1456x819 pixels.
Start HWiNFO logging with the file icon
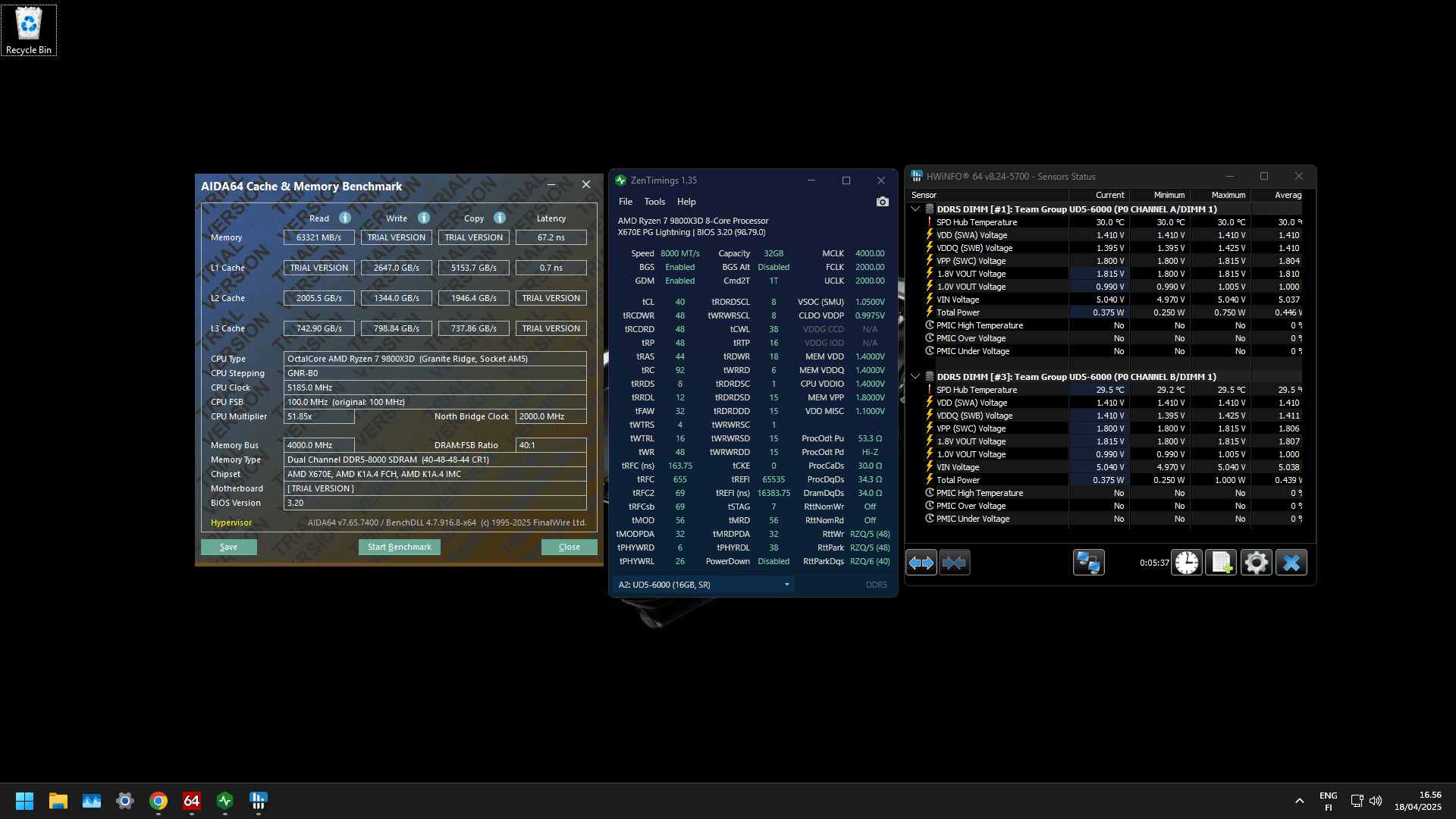(1221, 563)
